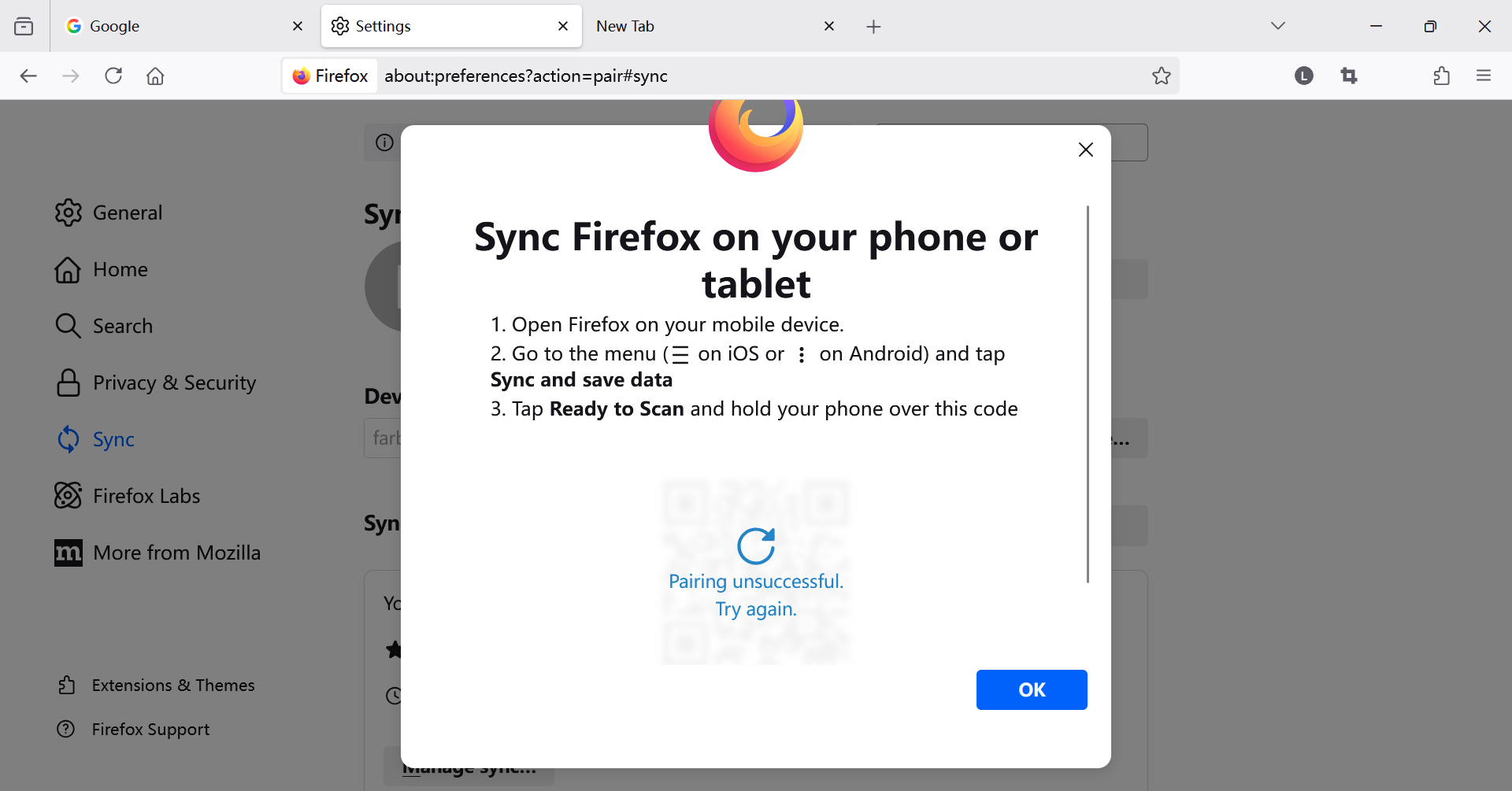Click the reload page icon
The width and height of the screenshot is (1512, 791).
pyautogui.click(x=113, y=76)
